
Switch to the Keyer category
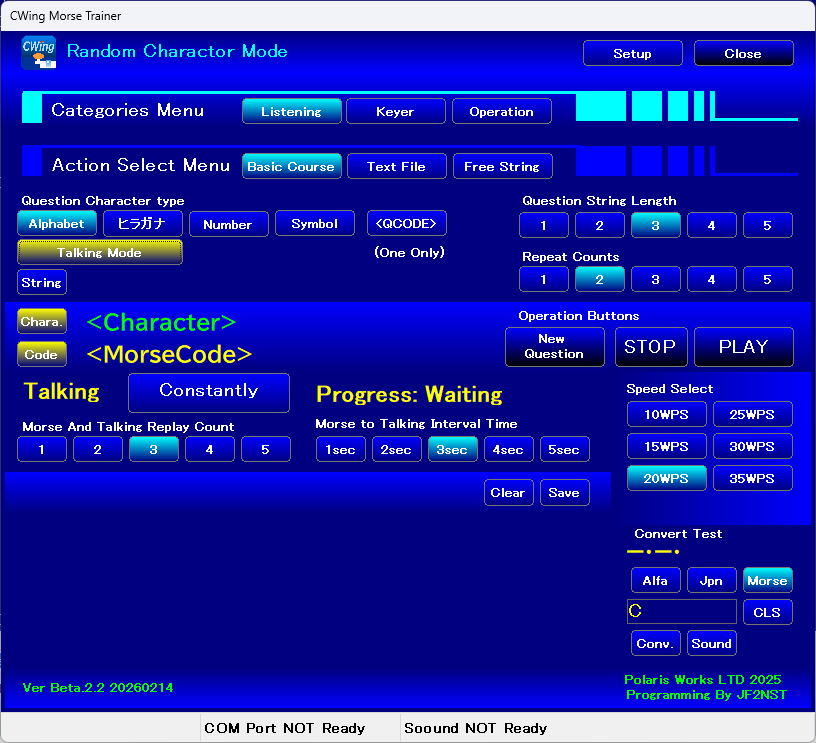[395, 112]
